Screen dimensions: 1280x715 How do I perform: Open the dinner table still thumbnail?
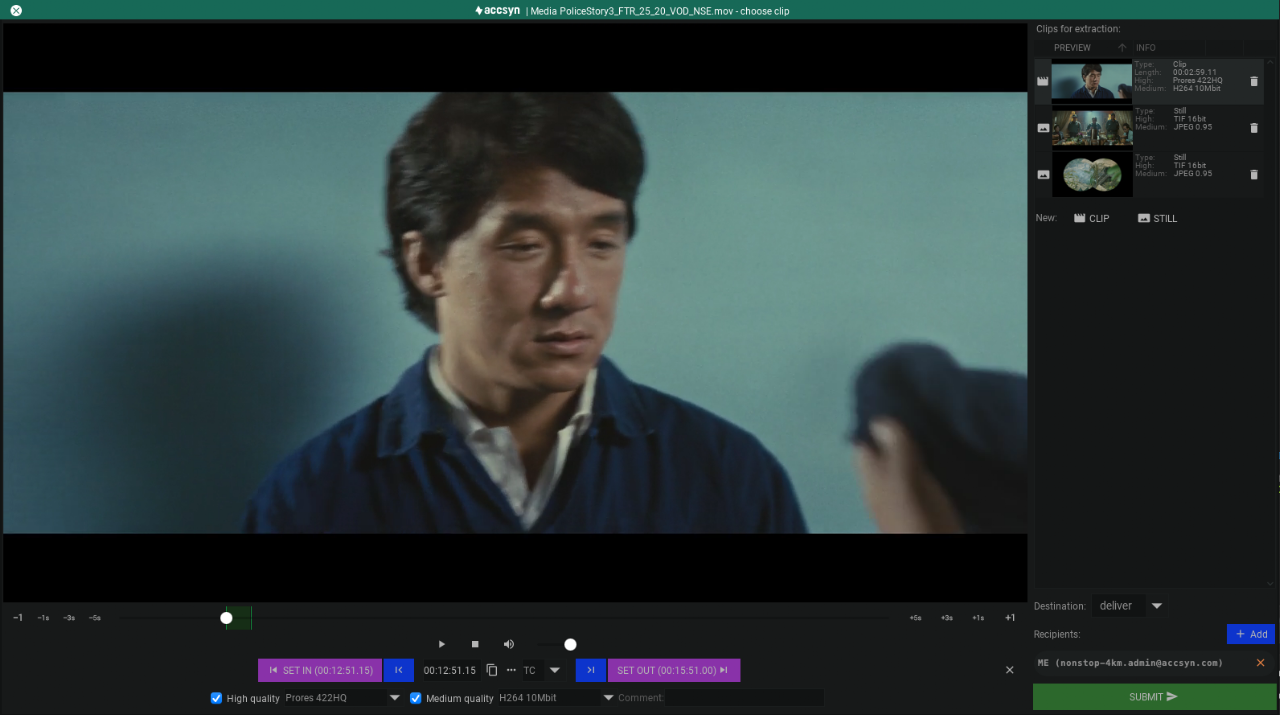click(1092, 128)
